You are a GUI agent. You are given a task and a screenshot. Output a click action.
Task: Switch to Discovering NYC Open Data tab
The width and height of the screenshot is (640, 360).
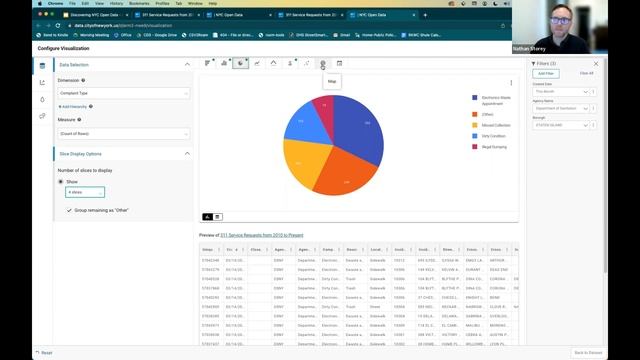point(96,15)
